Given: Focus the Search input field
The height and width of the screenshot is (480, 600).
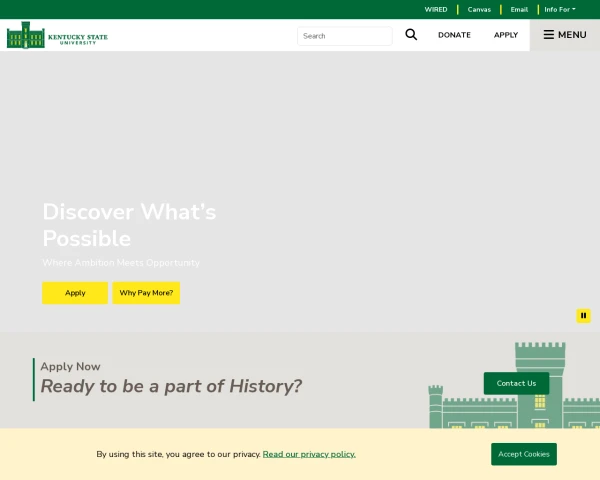Looking at the screenshot, I should click(345, 36).
